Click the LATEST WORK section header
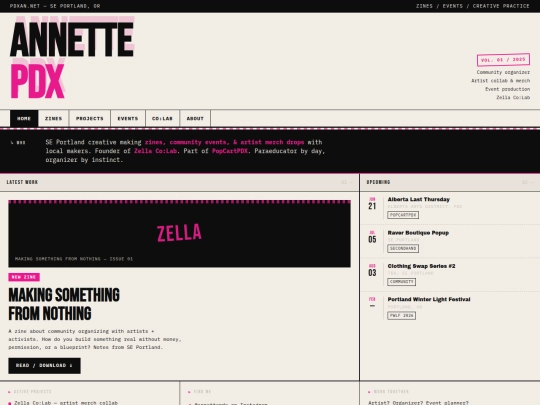 (x=22, y=182)
